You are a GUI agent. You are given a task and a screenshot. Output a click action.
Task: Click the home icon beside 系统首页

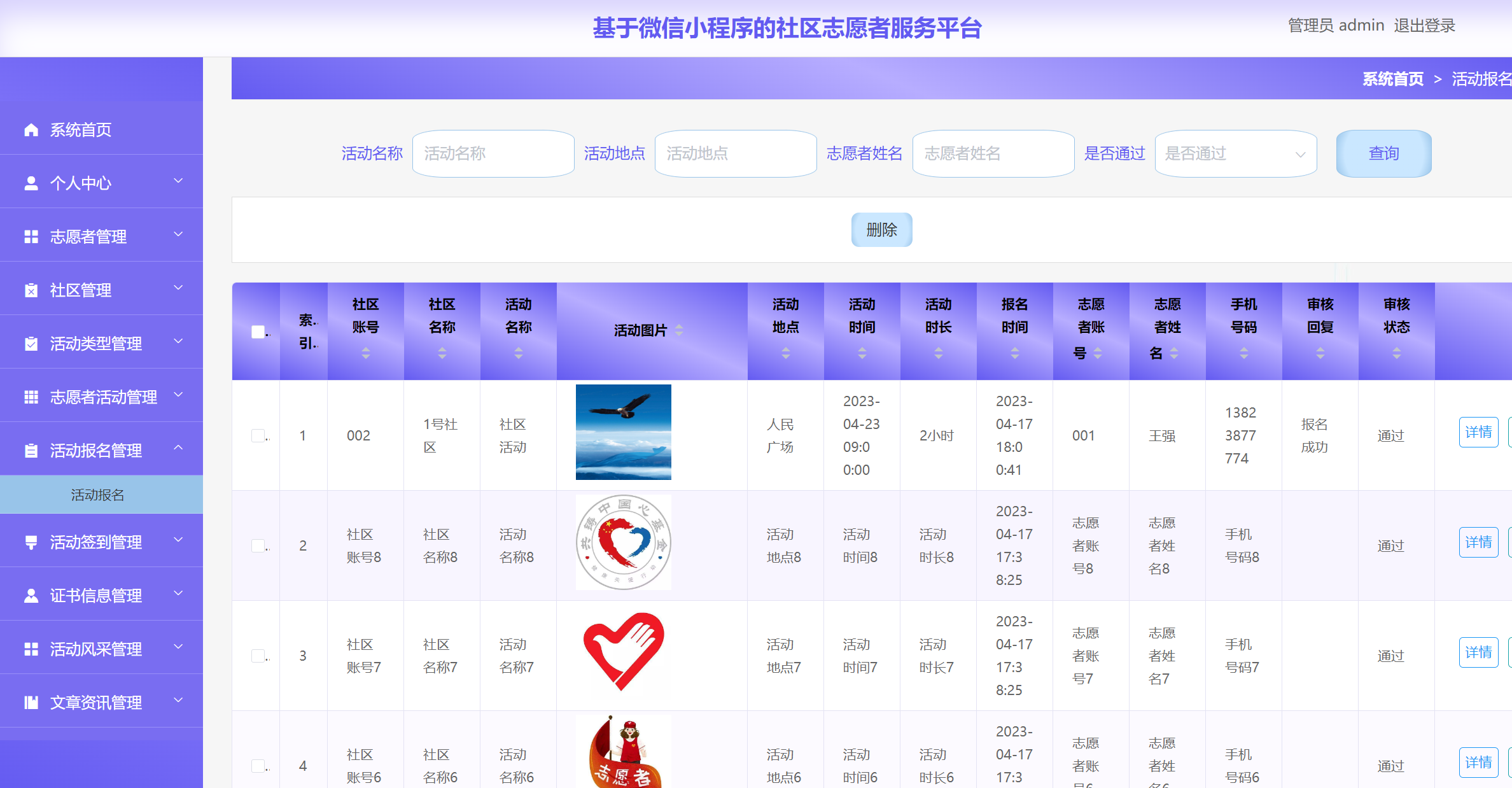point(30,129)
